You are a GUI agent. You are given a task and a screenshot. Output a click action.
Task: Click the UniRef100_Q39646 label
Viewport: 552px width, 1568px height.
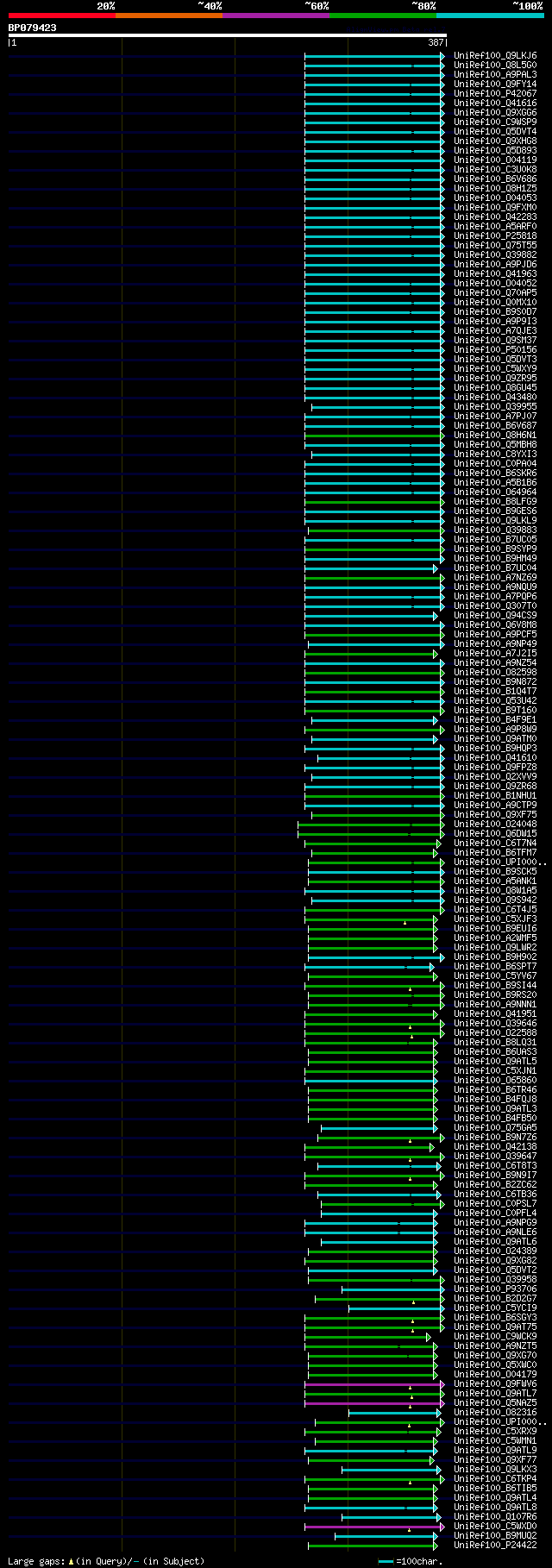click(x=495, y=1024)
